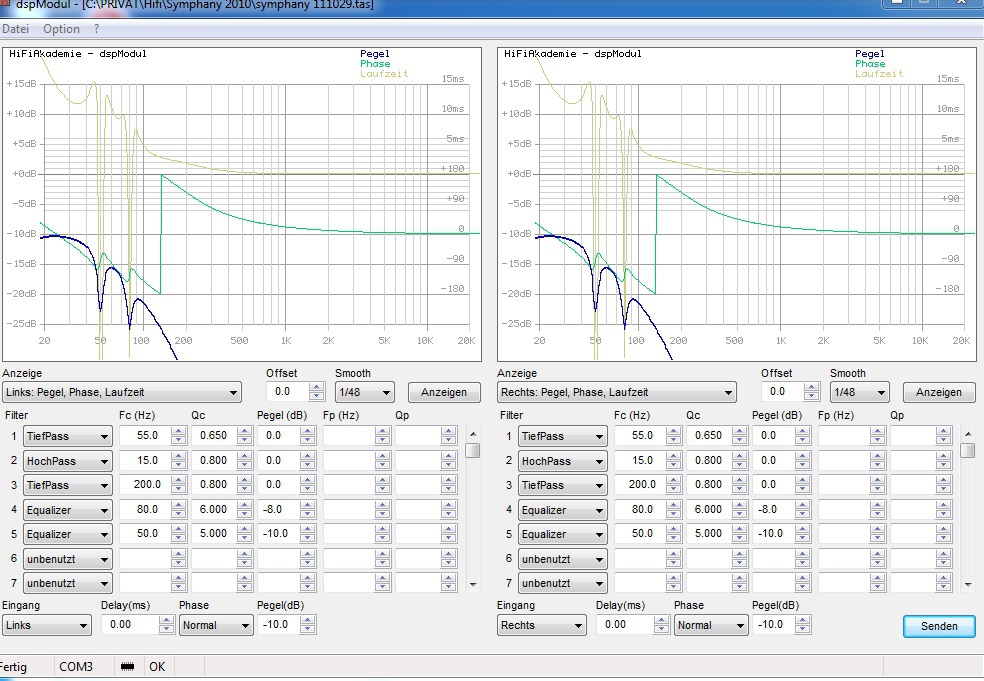Open the ? help menu
984x681 pixels.
tap(97, 29)
